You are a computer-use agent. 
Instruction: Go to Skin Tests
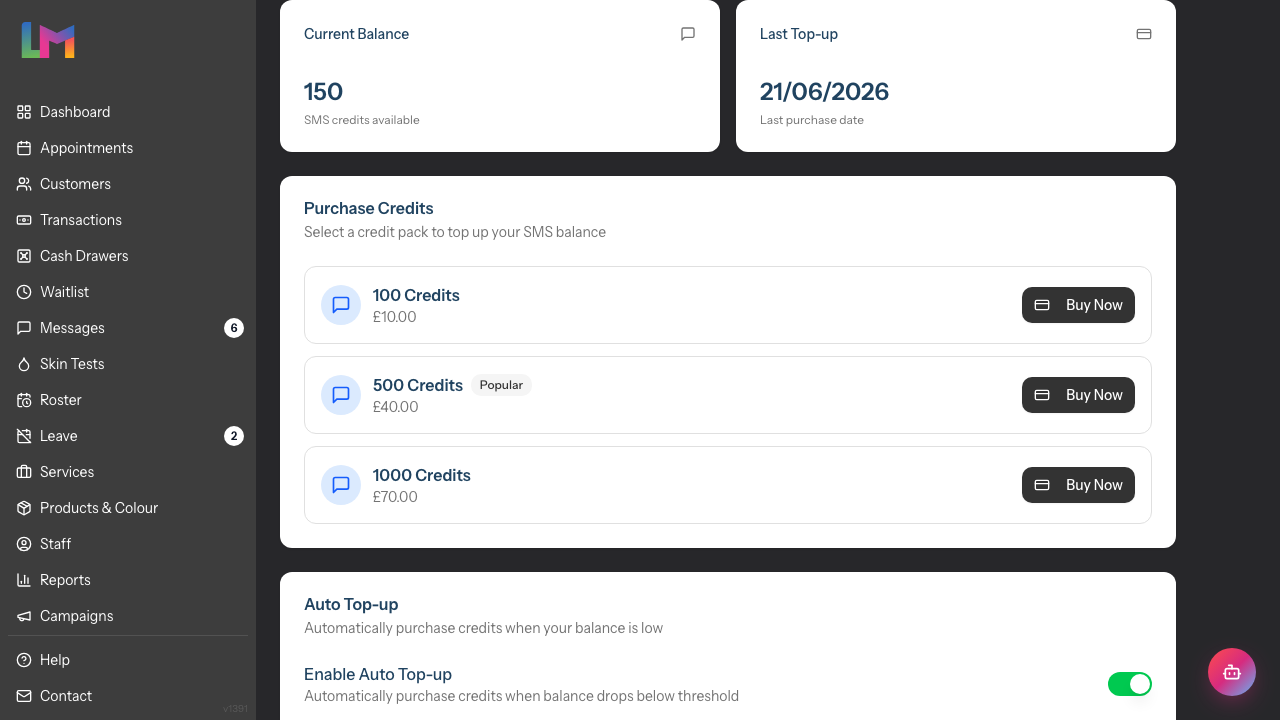click(128, 364)
